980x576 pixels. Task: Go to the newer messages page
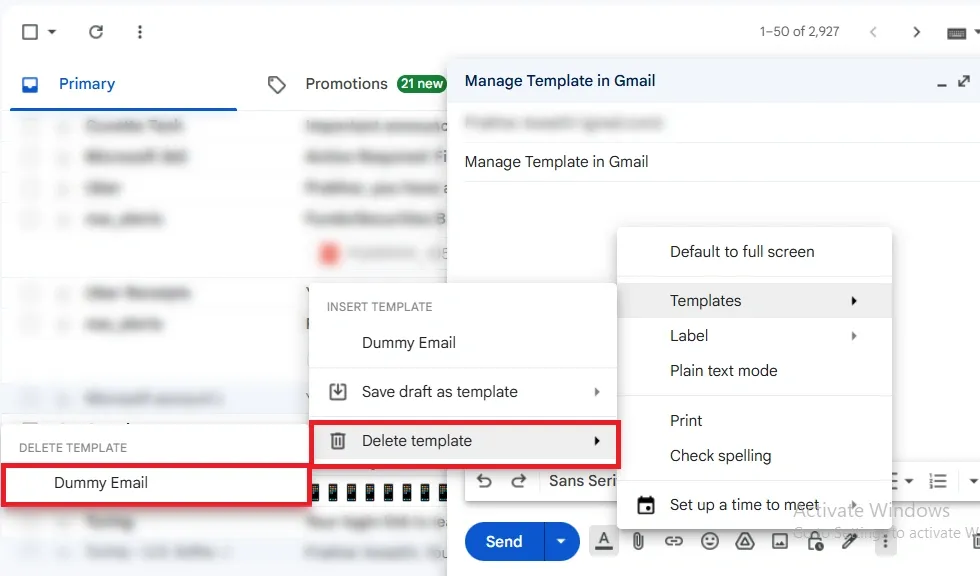click(x=873, y=32)
